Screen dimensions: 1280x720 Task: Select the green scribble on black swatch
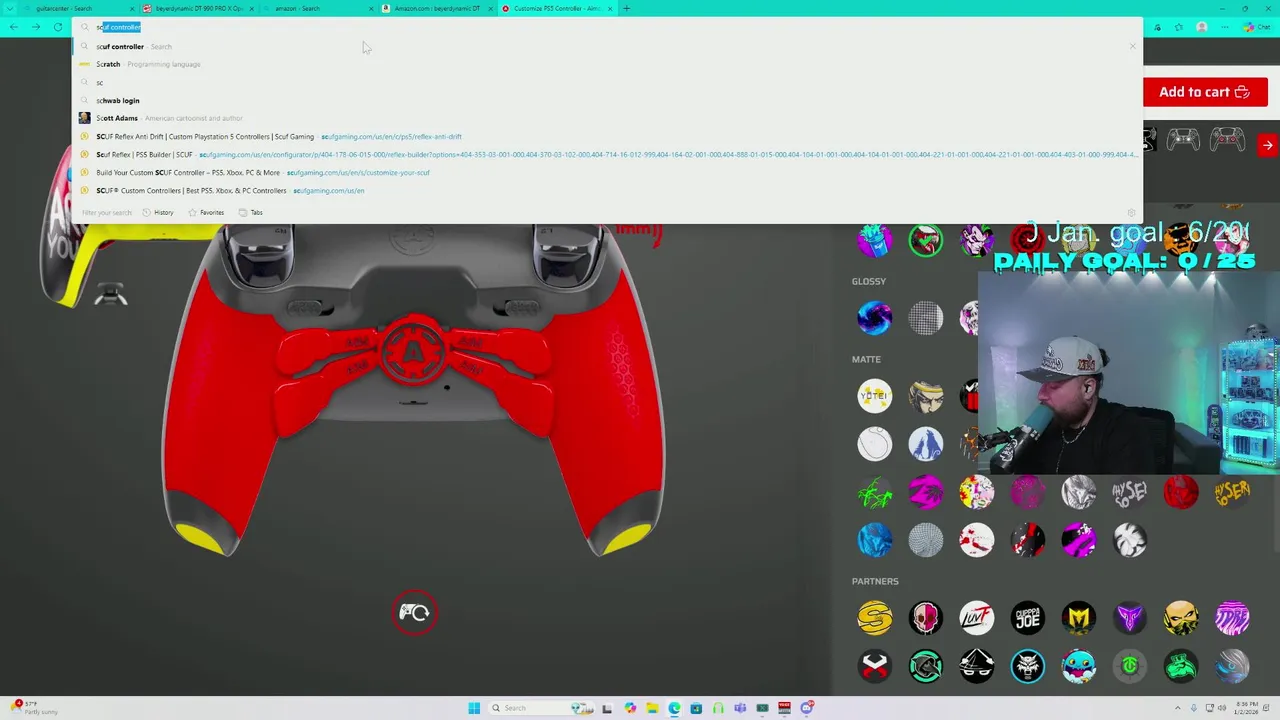pos(874,492)
